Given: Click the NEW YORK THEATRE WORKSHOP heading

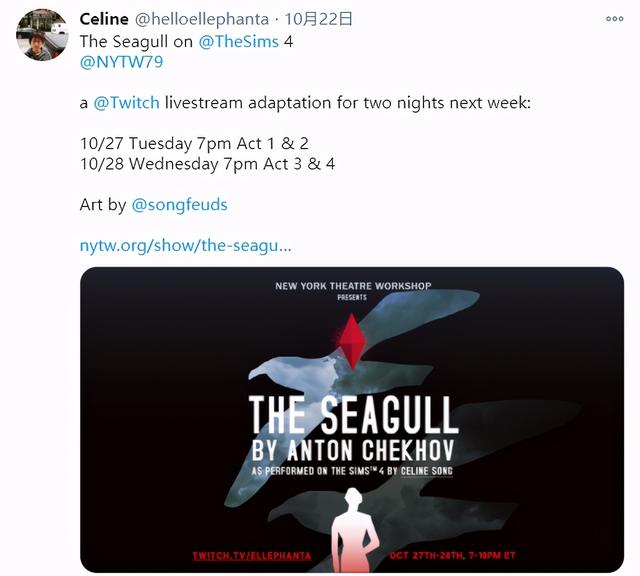Looking at the screenshot, I should (x=353, y=286).
